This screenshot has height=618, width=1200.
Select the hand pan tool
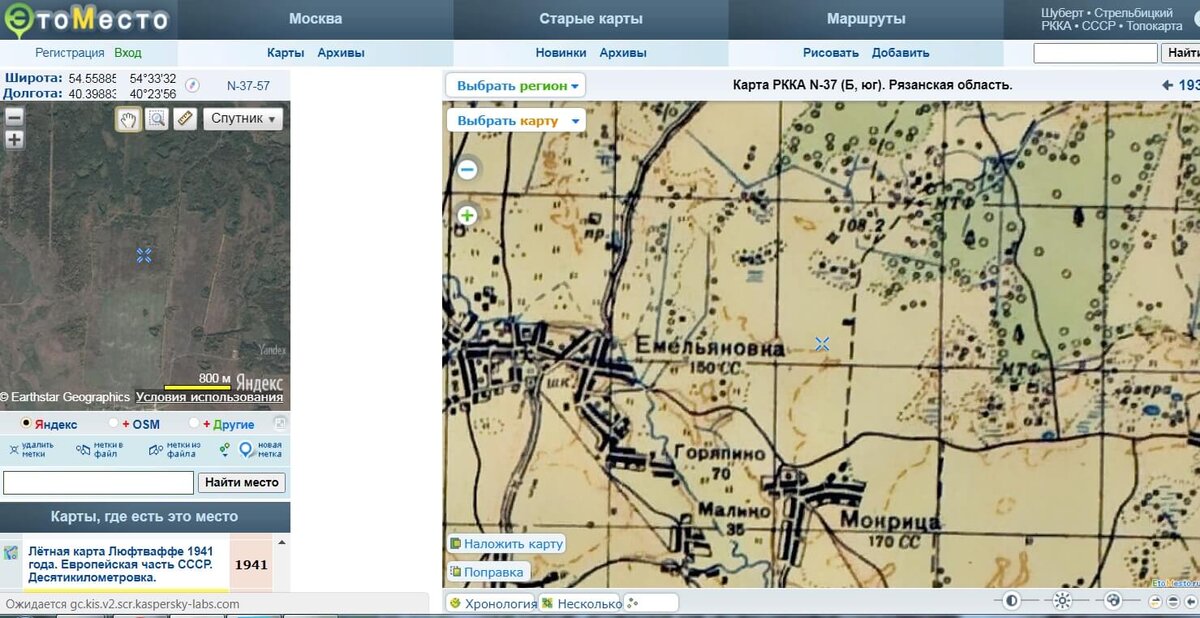click(x=128, y=119)
